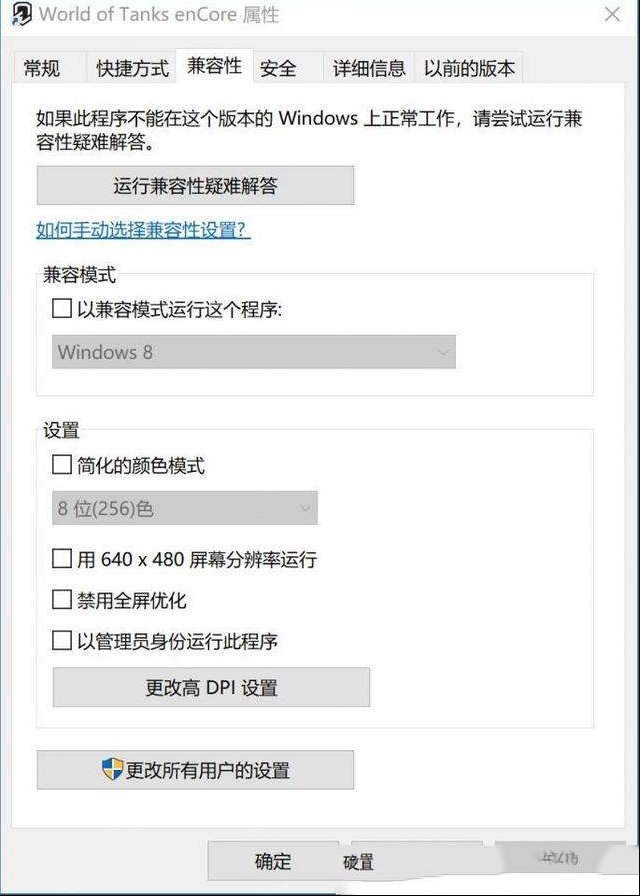
Task: Enable 以兼容模式运行这个程序 checkbox
Action: (x=62, y=309)
